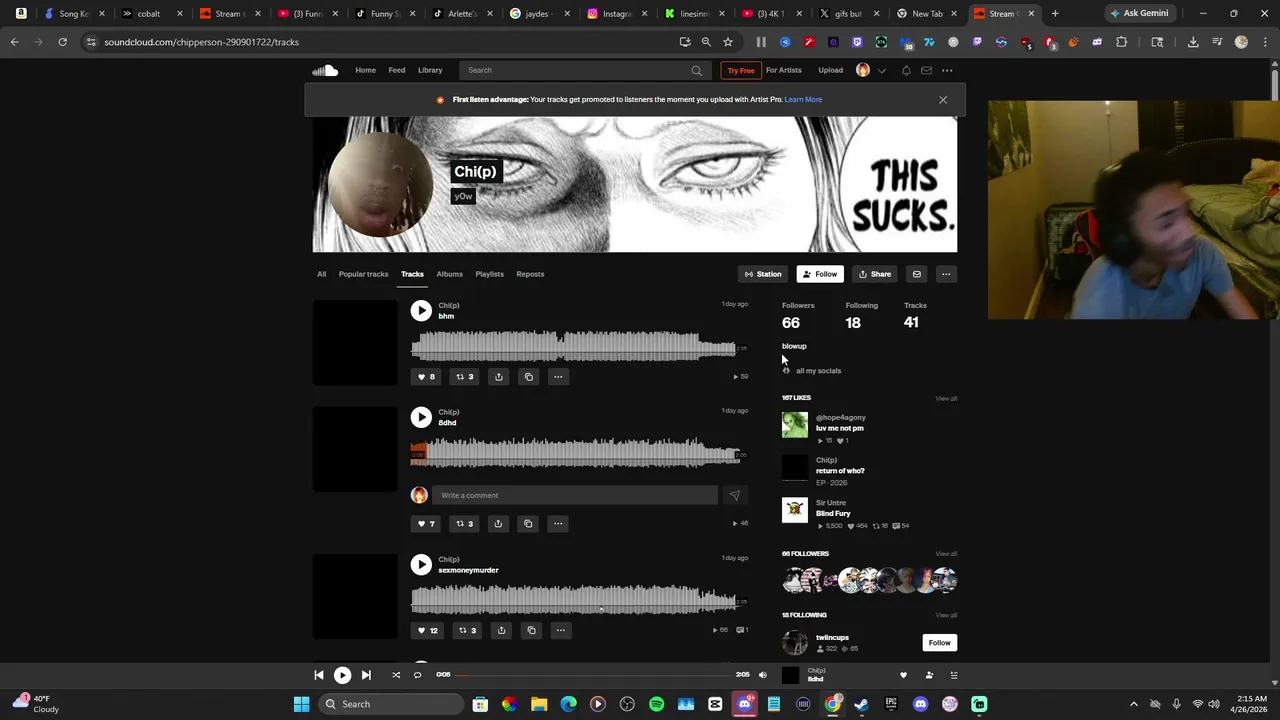View all 66 followers
The image size is (1280, 720).
point(946,554)
